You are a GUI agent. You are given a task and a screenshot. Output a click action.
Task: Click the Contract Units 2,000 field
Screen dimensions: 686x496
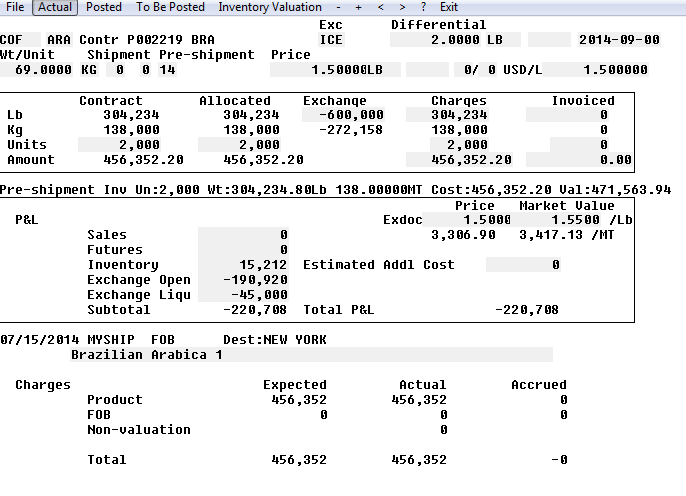tap(119, 145)
